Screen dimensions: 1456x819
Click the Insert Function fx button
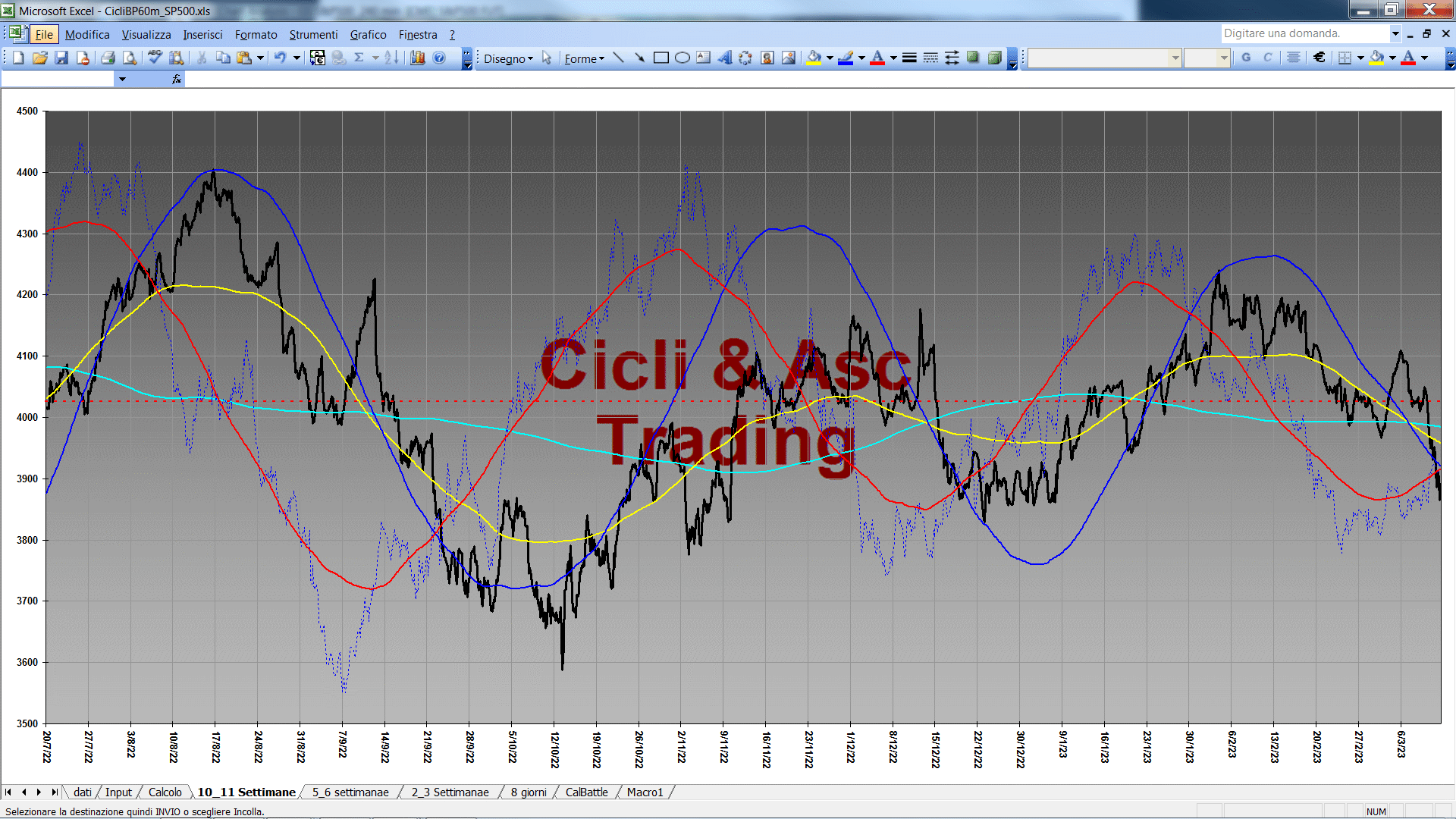point(177,79)
